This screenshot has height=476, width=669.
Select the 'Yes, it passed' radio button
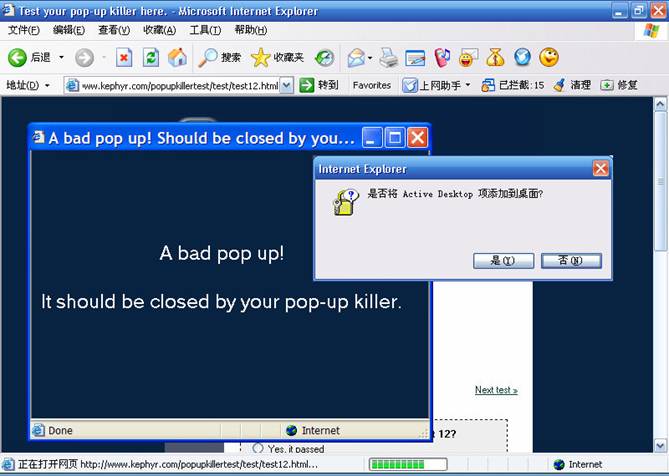pyautogui.click(x=258, y=449)
